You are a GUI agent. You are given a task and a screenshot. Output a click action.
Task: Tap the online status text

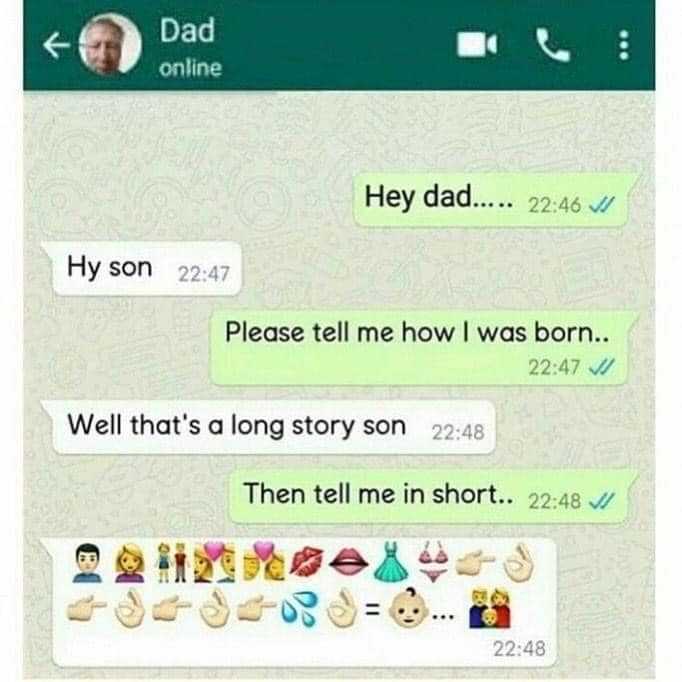click(191, 68)
